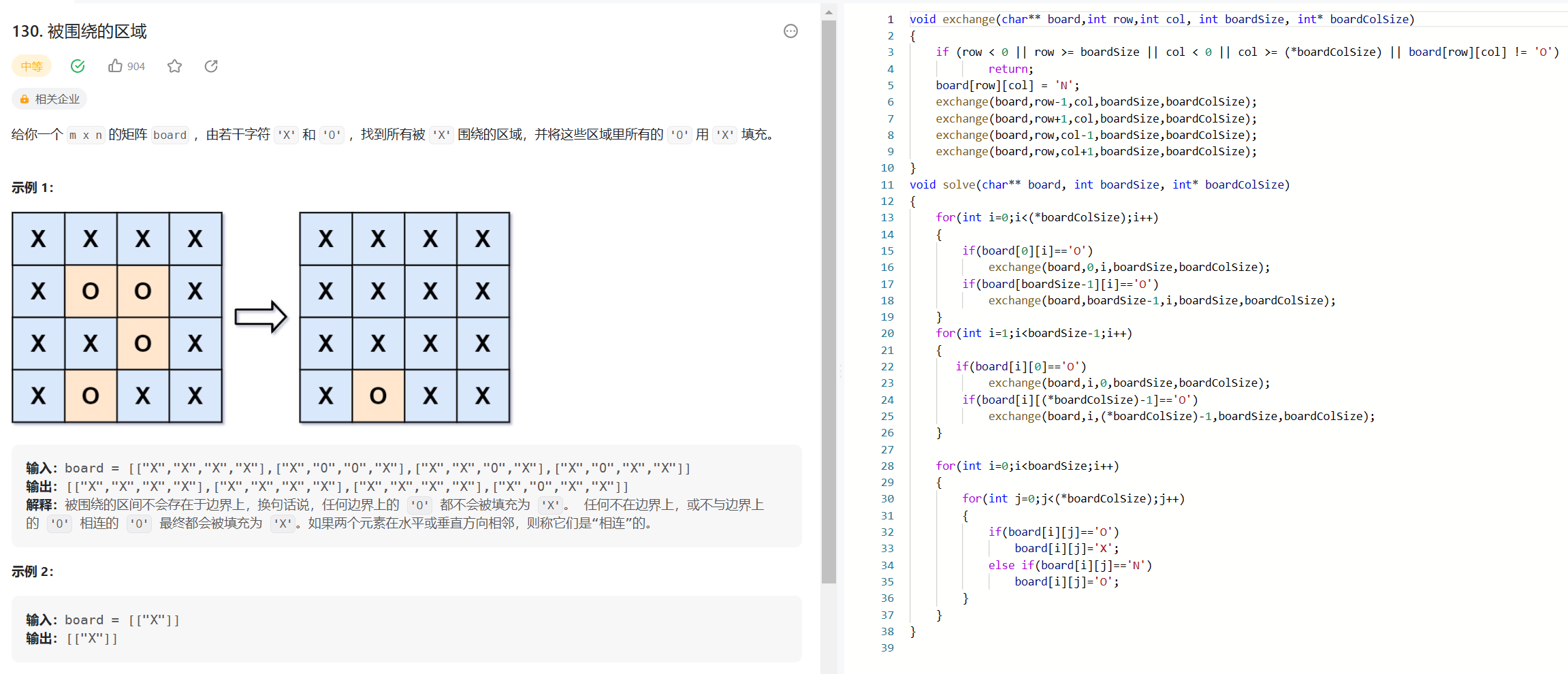Click the 中等 difficulty tag
1568x674 pixels.
pyautogui.click(x=32, y=66)
